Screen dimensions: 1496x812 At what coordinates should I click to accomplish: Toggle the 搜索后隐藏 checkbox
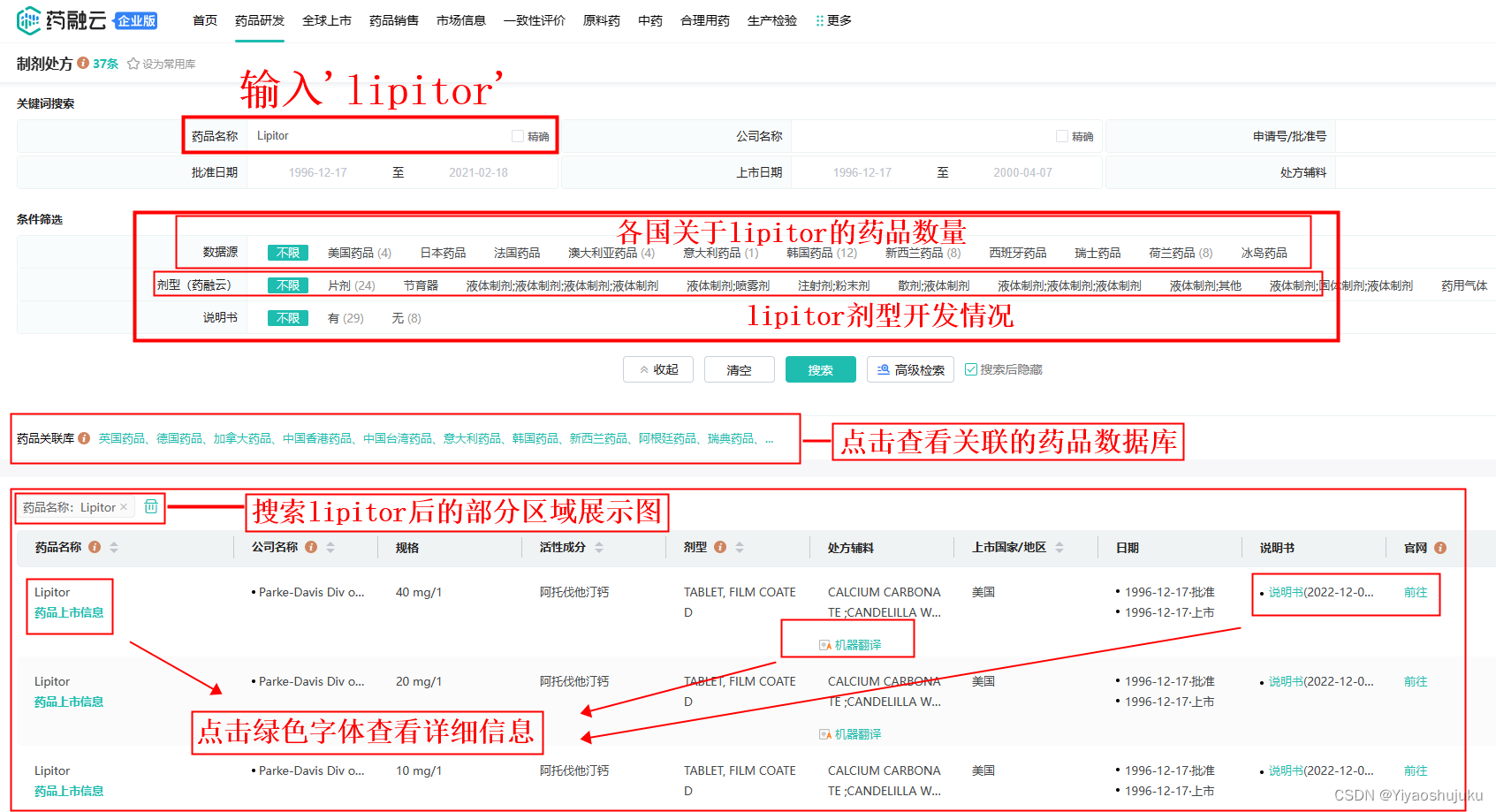[971, 369]
